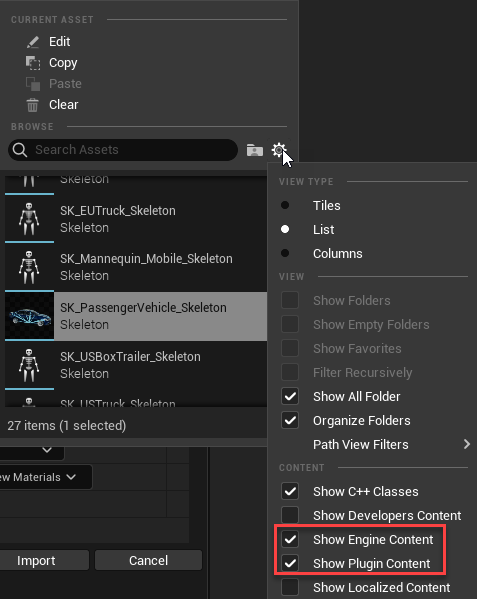Image resolution: width=477 pixels, height=599 pixels.
Task: Click the Copy icon
Action: click(33, 63)
